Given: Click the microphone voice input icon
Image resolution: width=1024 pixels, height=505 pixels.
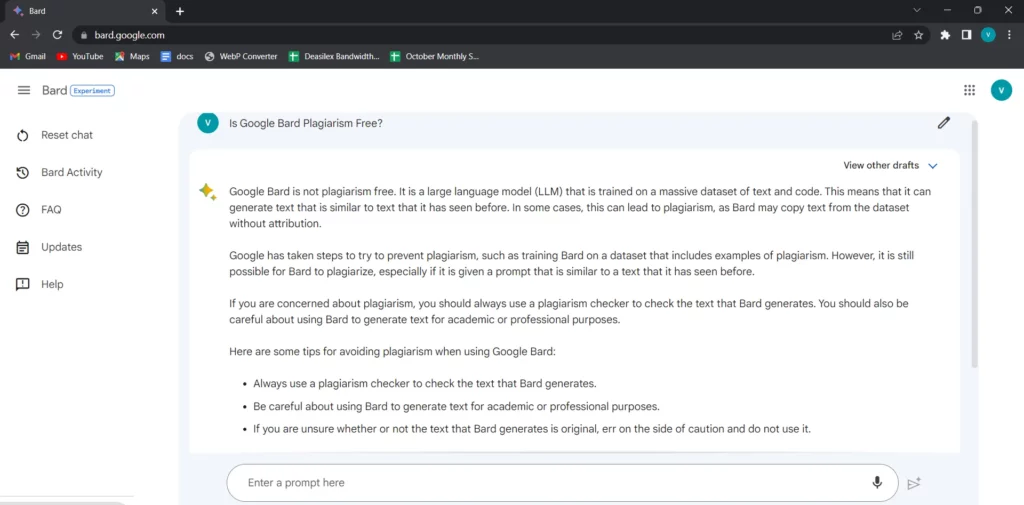Looking at the screenshot, I should coord(876,483).
